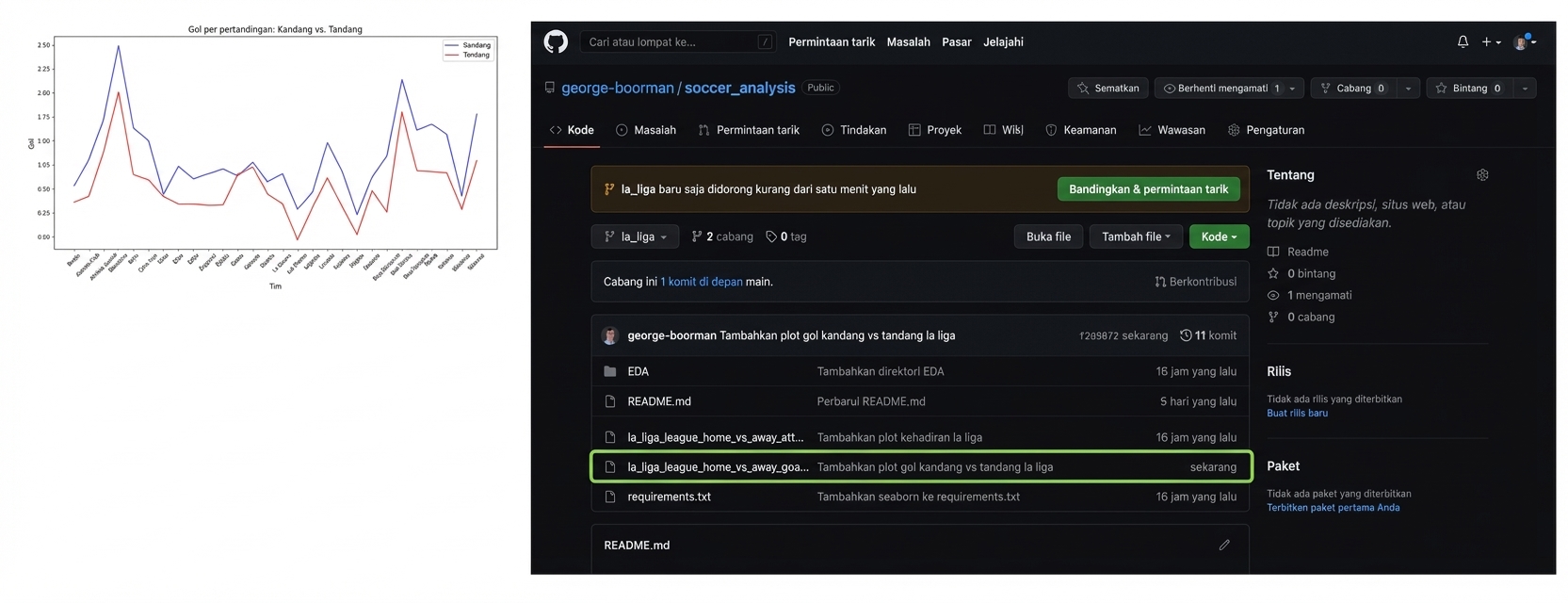The width and height of the screenshot is (1568, 603).
Task: Focus the 'Cari atau lompat ke' search field
Action: point(678,41)
